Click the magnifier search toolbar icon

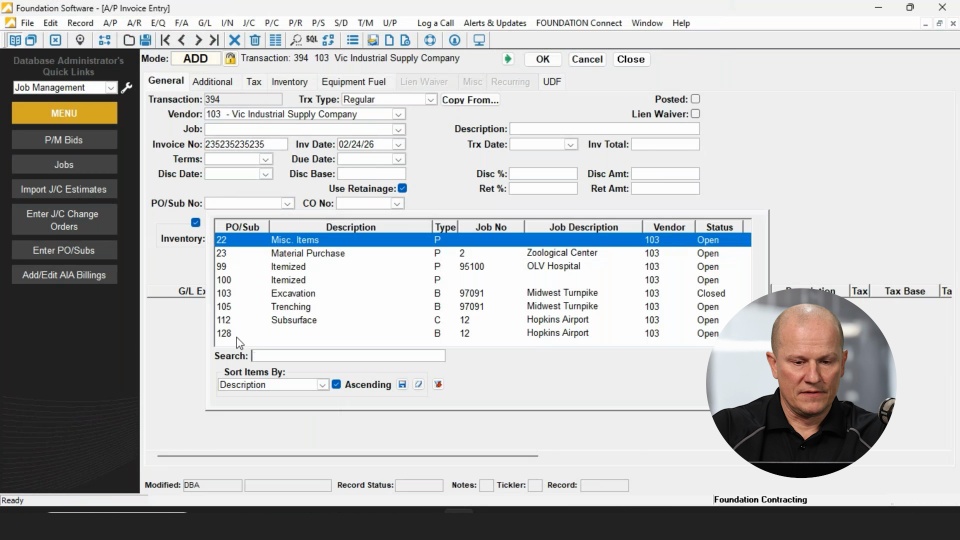pyautogui.click(x=296, y=40)
